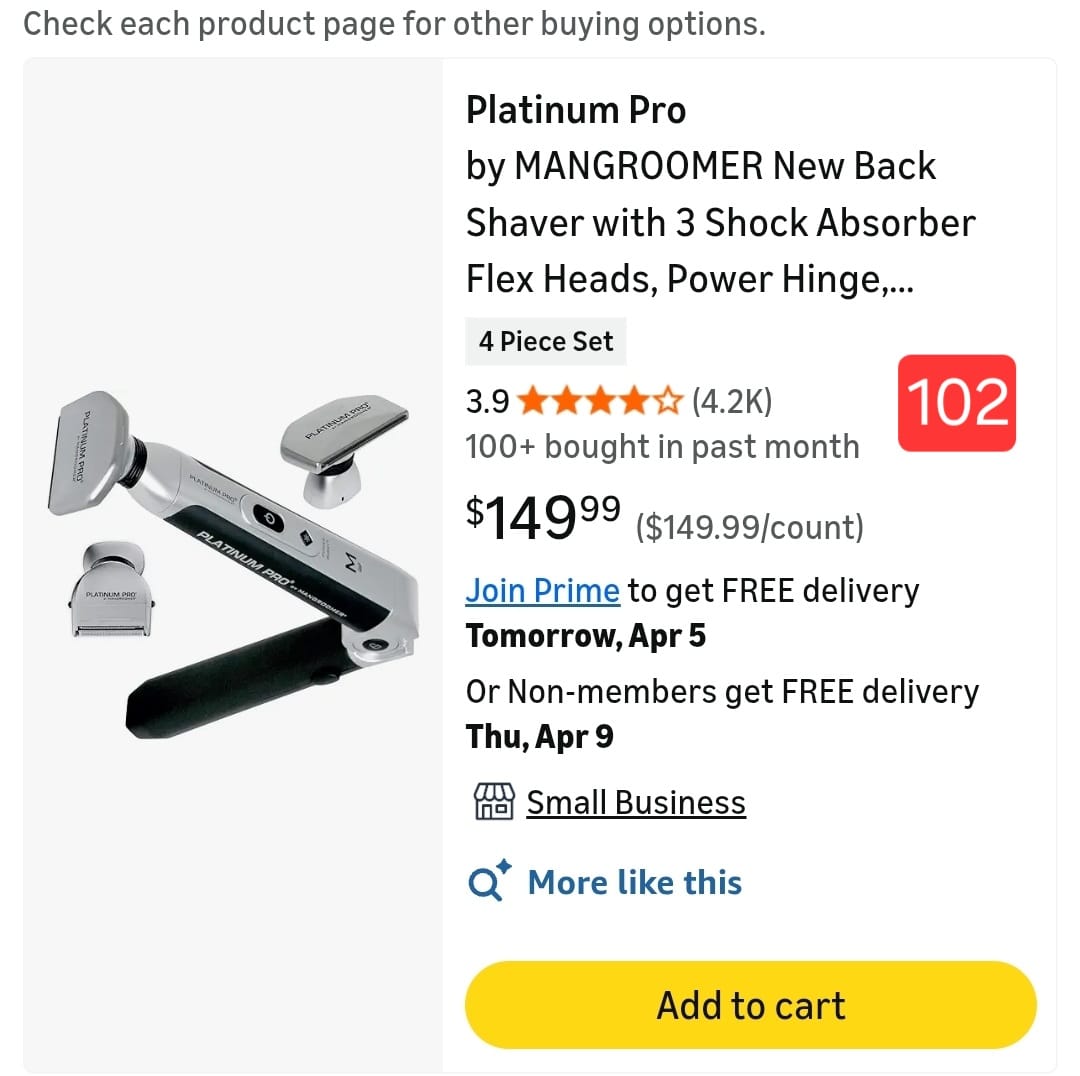Viewport: 1080px width, 1076px height.
Task: Tap the 100+ bought in past month text
Action: click(x=662, y=446)
